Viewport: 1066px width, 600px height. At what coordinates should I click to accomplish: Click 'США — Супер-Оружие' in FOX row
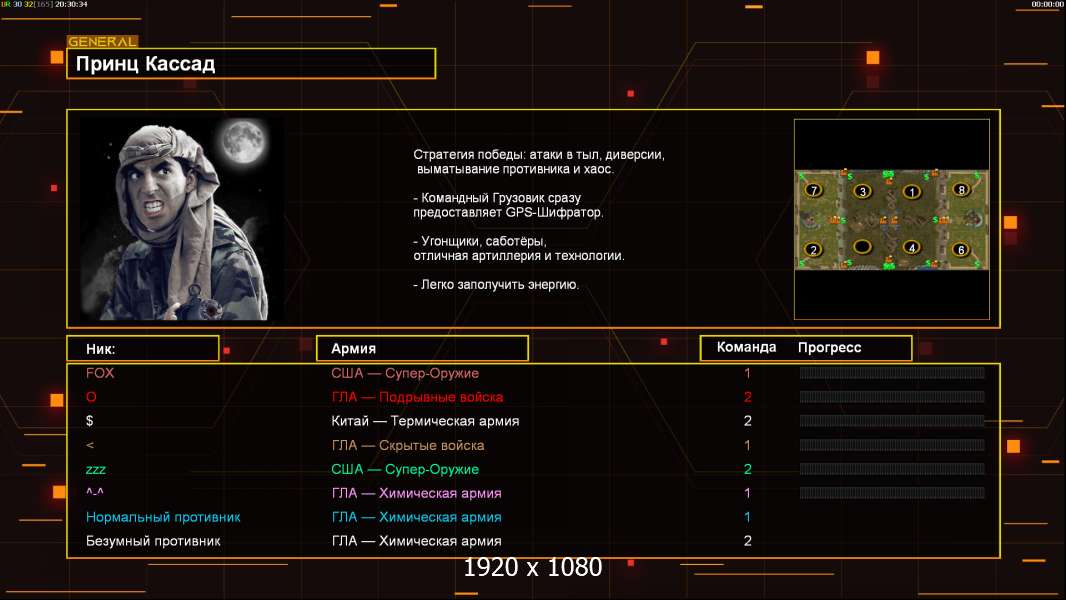coord(405,373)
